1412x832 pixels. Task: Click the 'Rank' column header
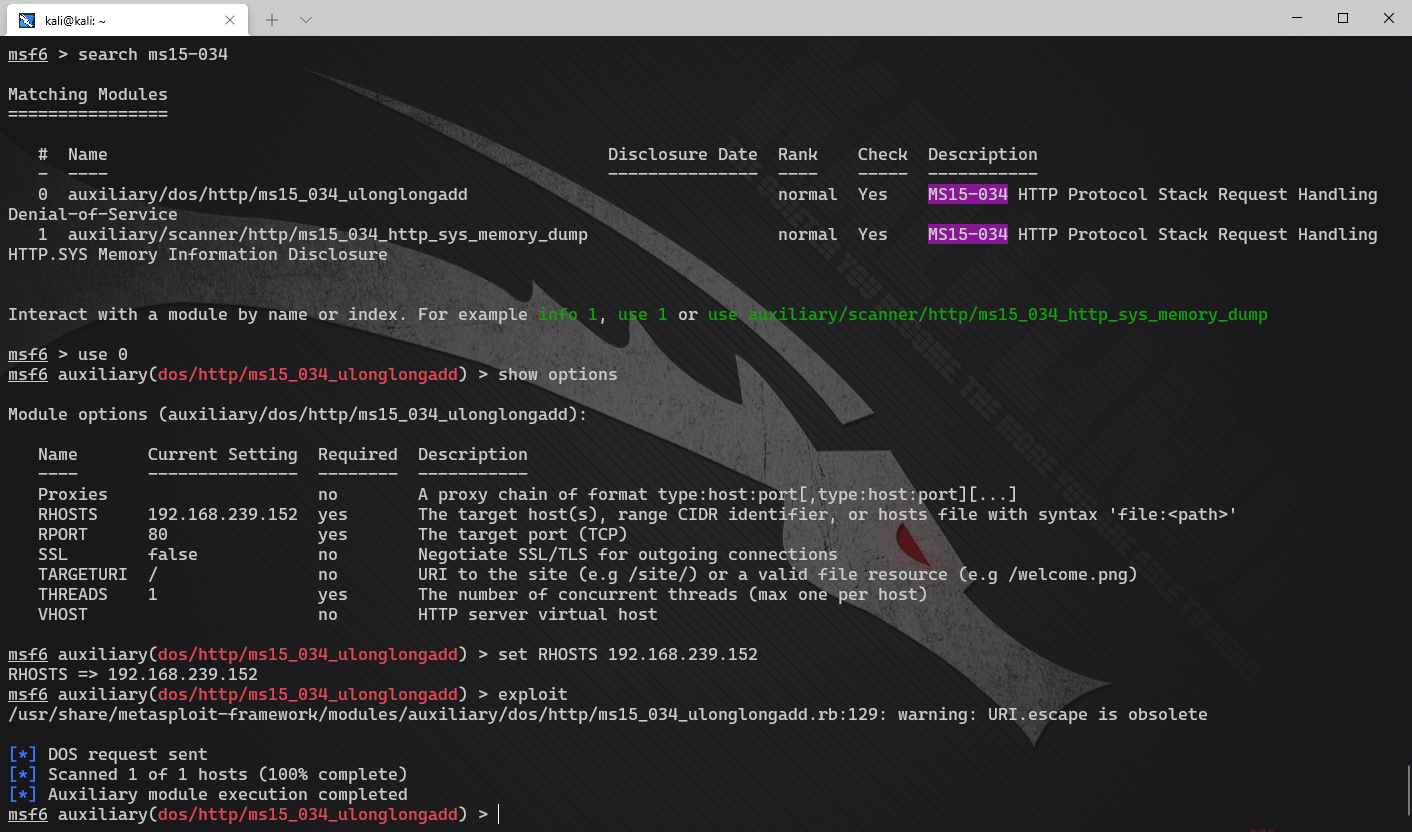798,154
